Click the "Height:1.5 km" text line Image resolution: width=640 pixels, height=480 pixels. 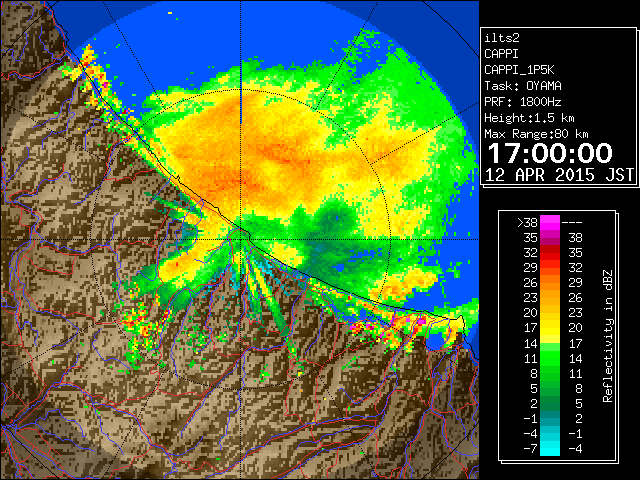click(529, 118)
